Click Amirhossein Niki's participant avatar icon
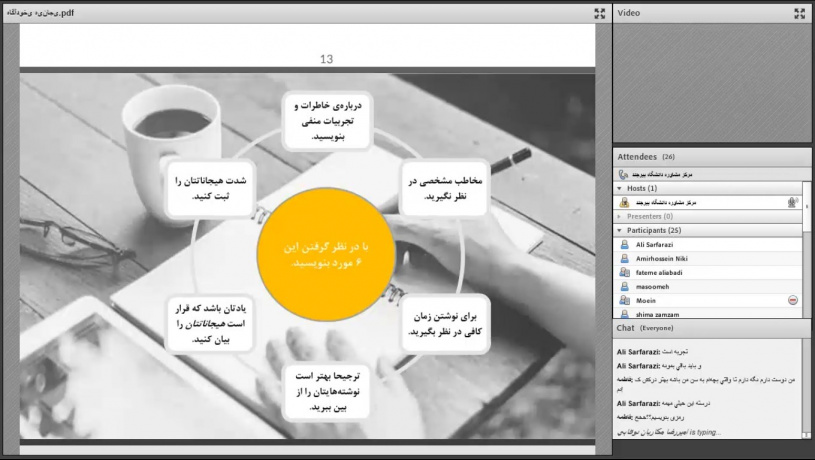 [x=624, y=258]
